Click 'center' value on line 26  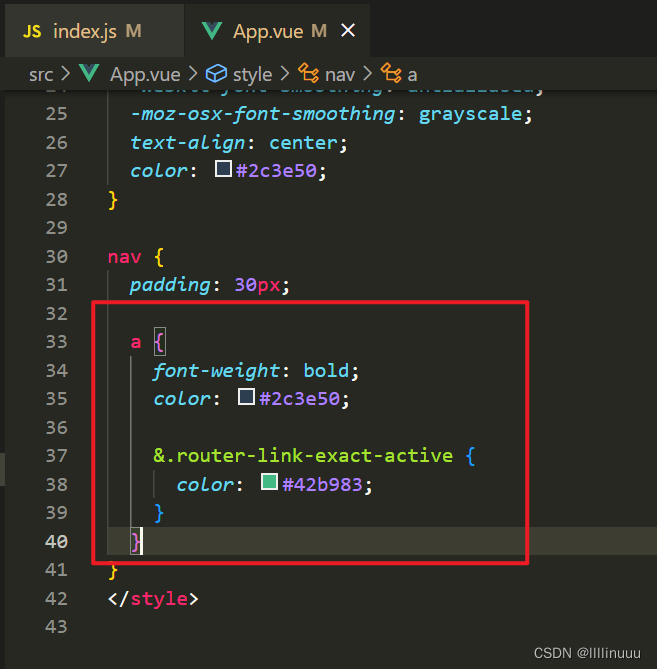coord(303,143)
